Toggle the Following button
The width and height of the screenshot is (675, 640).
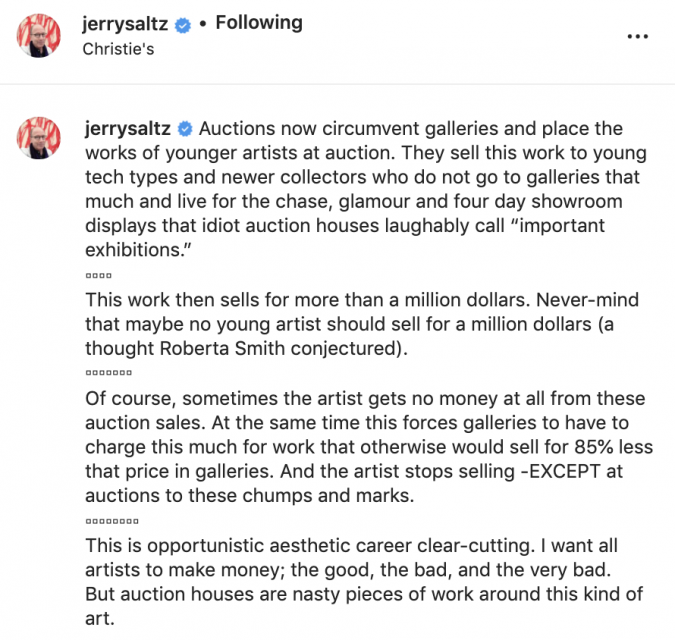259,23
